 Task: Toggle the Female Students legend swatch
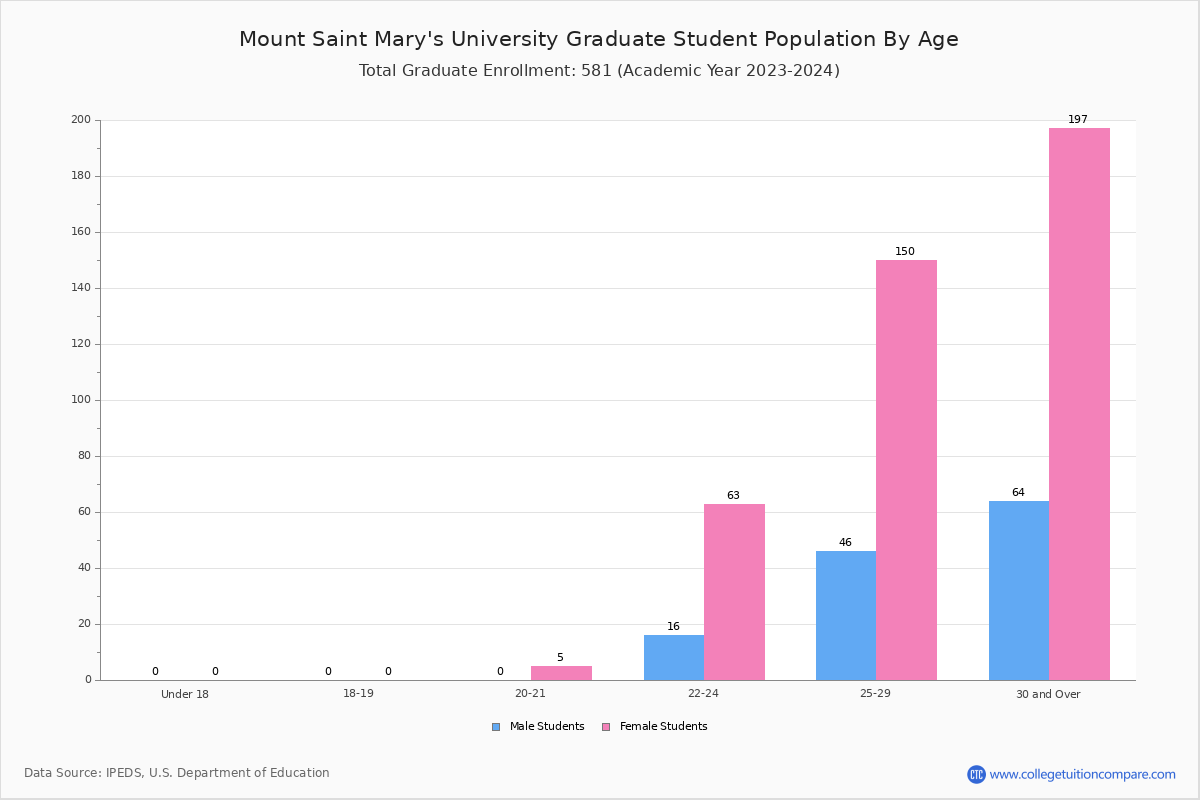606,727
